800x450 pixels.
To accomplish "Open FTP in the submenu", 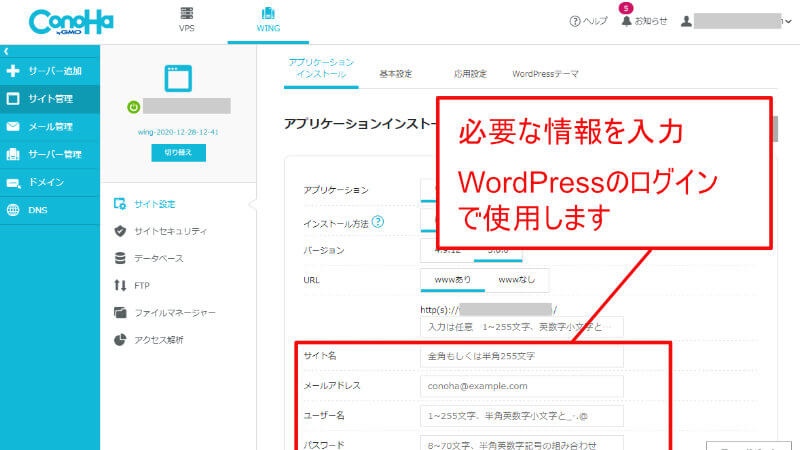I will (142, 286).
